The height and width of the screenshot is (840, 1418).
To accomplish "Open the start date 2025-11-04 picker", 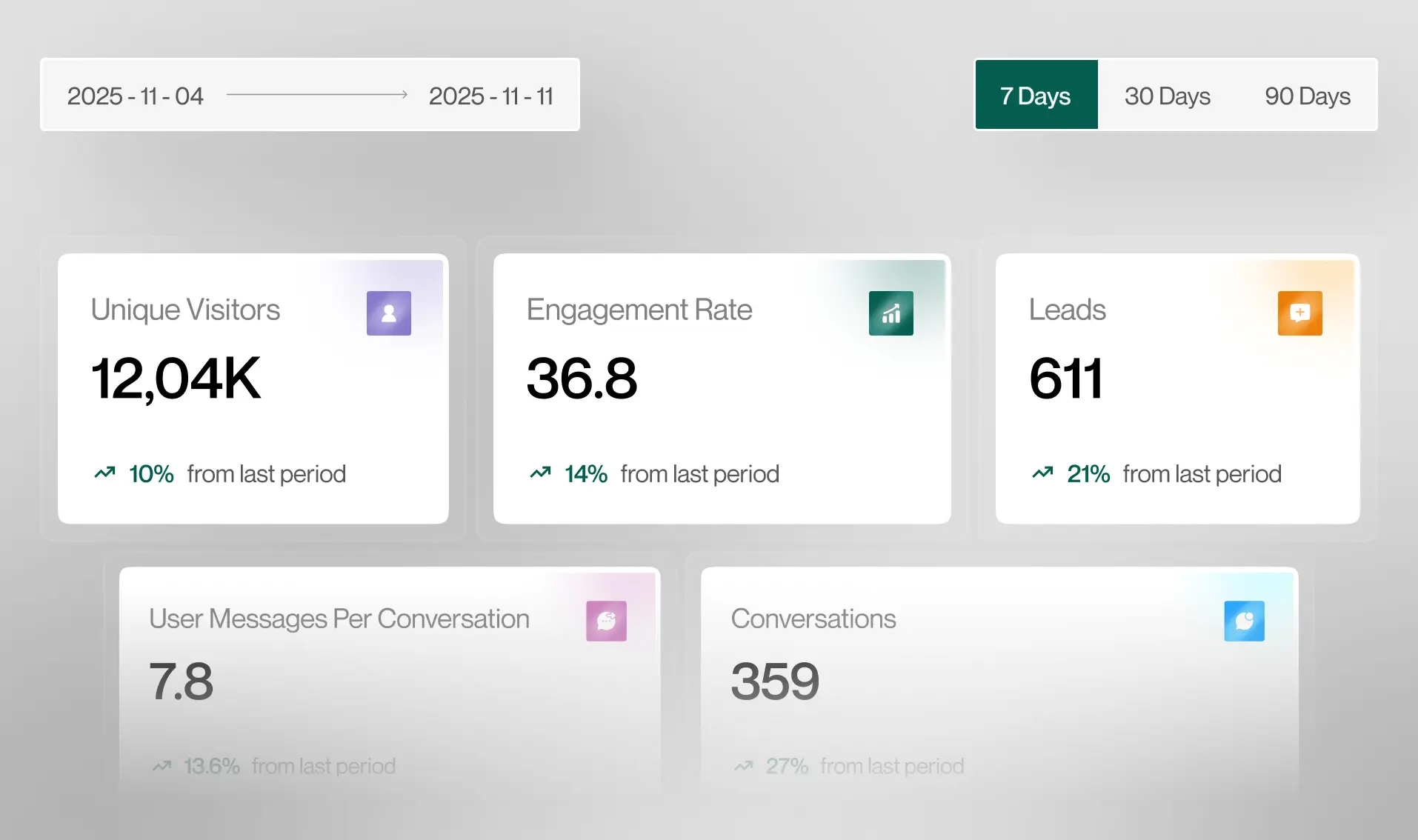I will tap(135, 95).
